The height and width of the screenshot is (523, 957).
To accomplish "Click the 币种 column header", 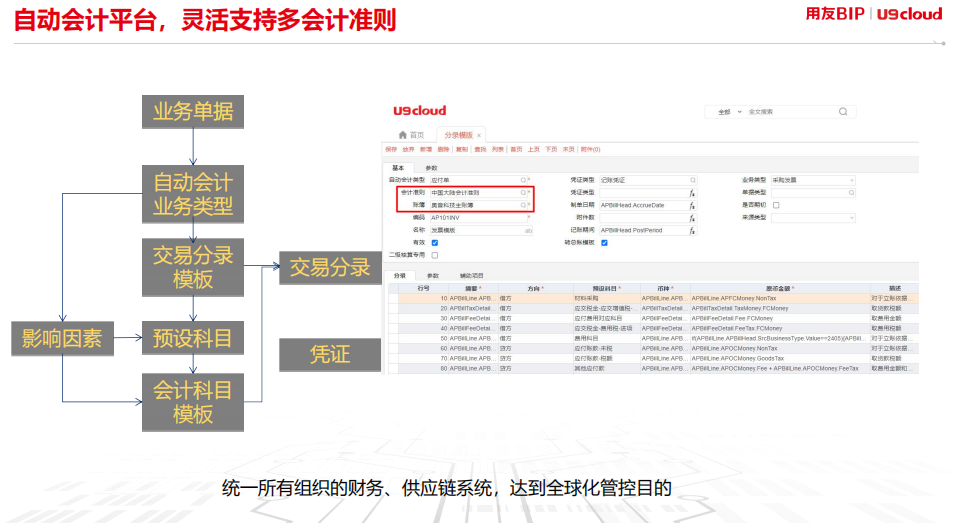I will (665, 288).
